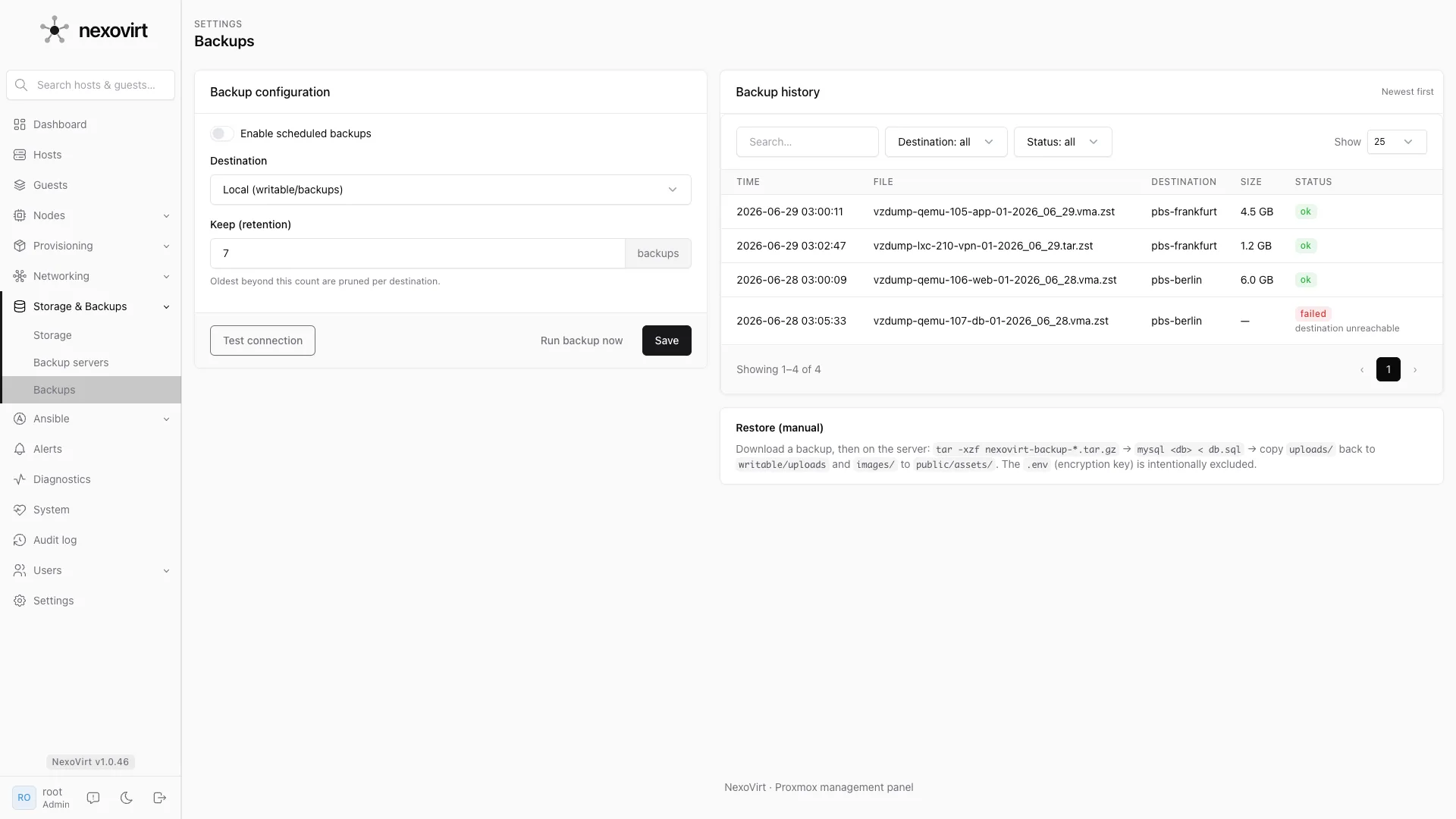Click the NexoVirt v1.0.46 version badge

(90, 762)
